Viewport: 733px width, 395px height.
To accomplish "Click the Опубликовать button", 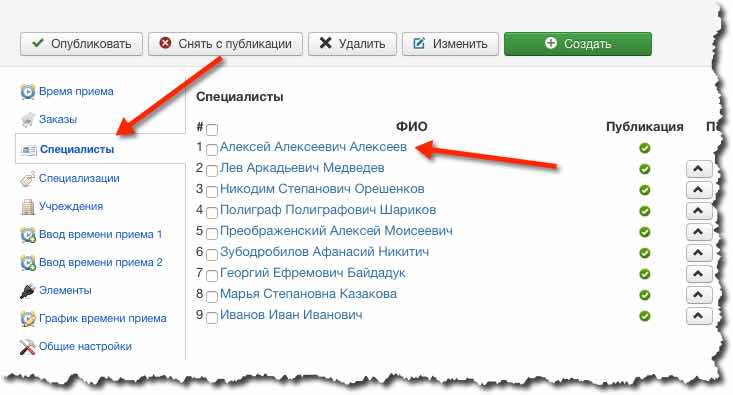I will pyautogui.click(x=81, y=44).
